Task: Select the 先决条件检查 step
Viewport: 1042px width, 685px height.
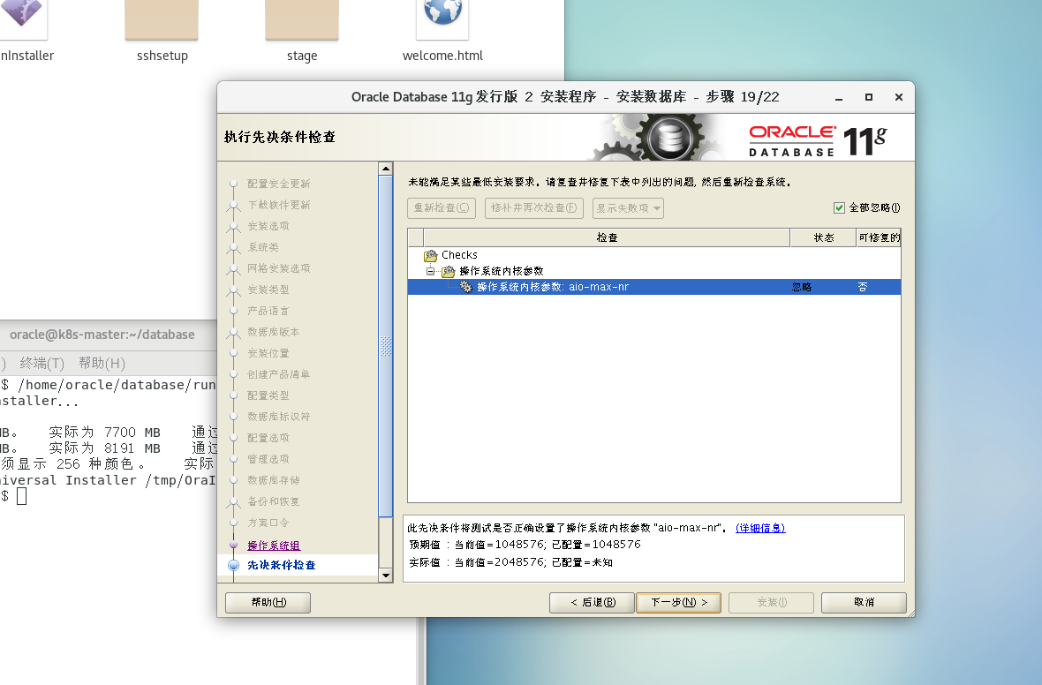Action: (282, 565)
